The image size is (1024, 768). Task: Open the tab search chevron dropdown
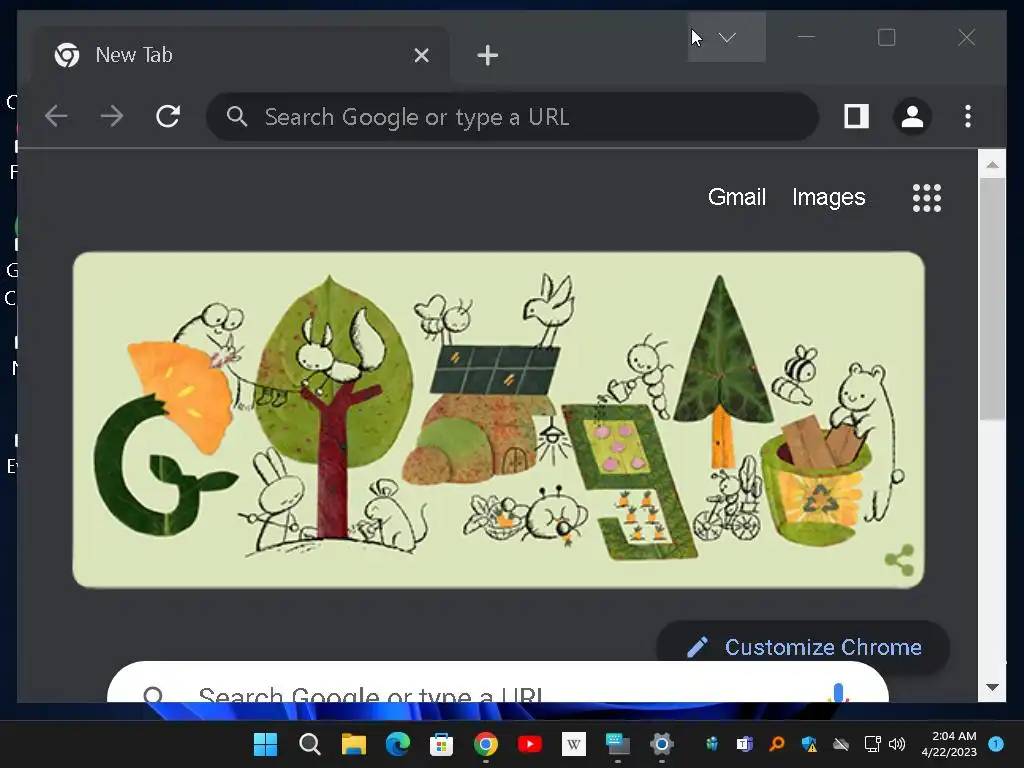tap(727, 37)
